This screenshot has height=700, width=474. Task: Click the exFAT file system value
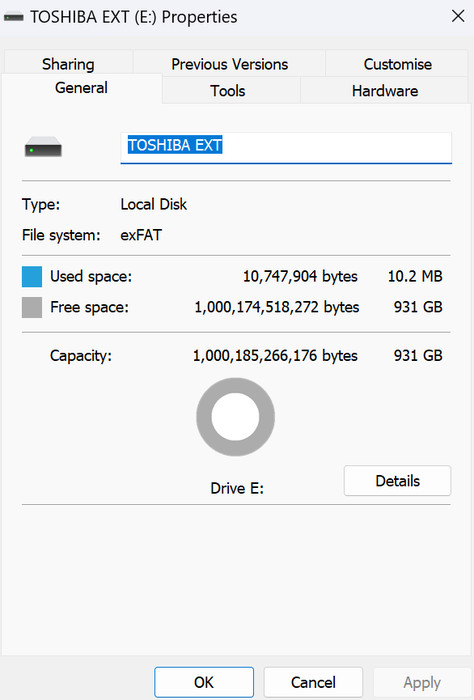pyautogui.click(x=141, y=235)
